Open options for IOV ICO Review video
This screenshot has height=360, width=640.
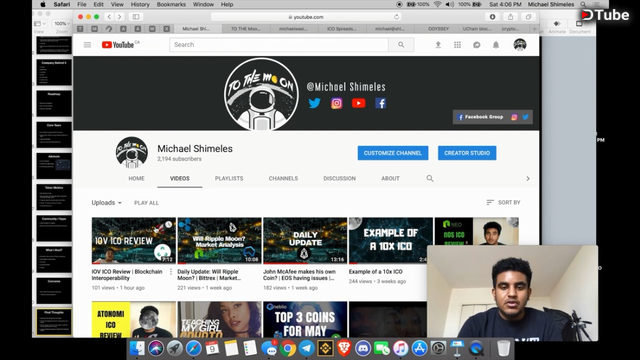(171, 272)
